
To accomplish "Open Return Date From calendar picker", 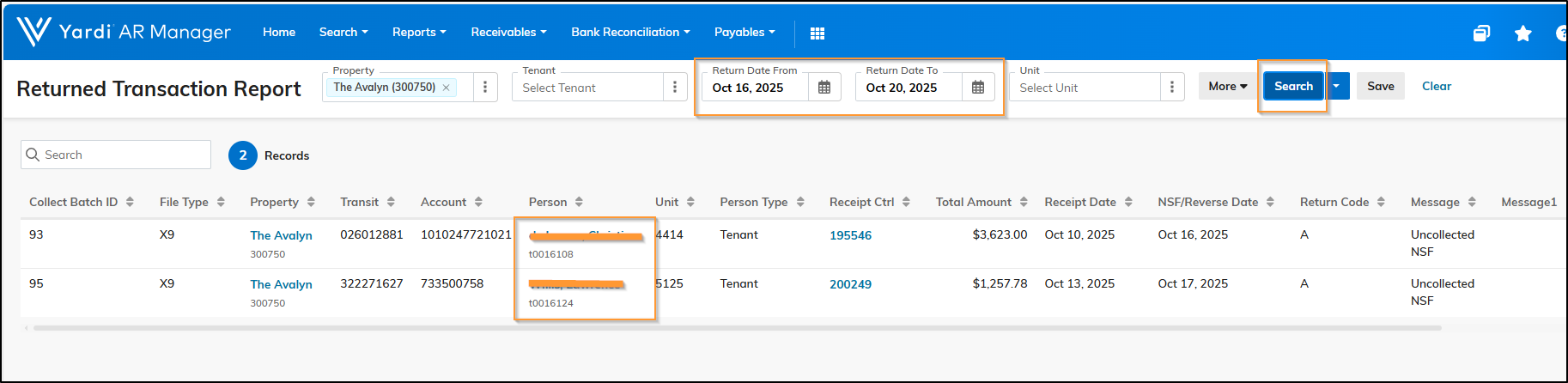I will (x=824, y=88).
